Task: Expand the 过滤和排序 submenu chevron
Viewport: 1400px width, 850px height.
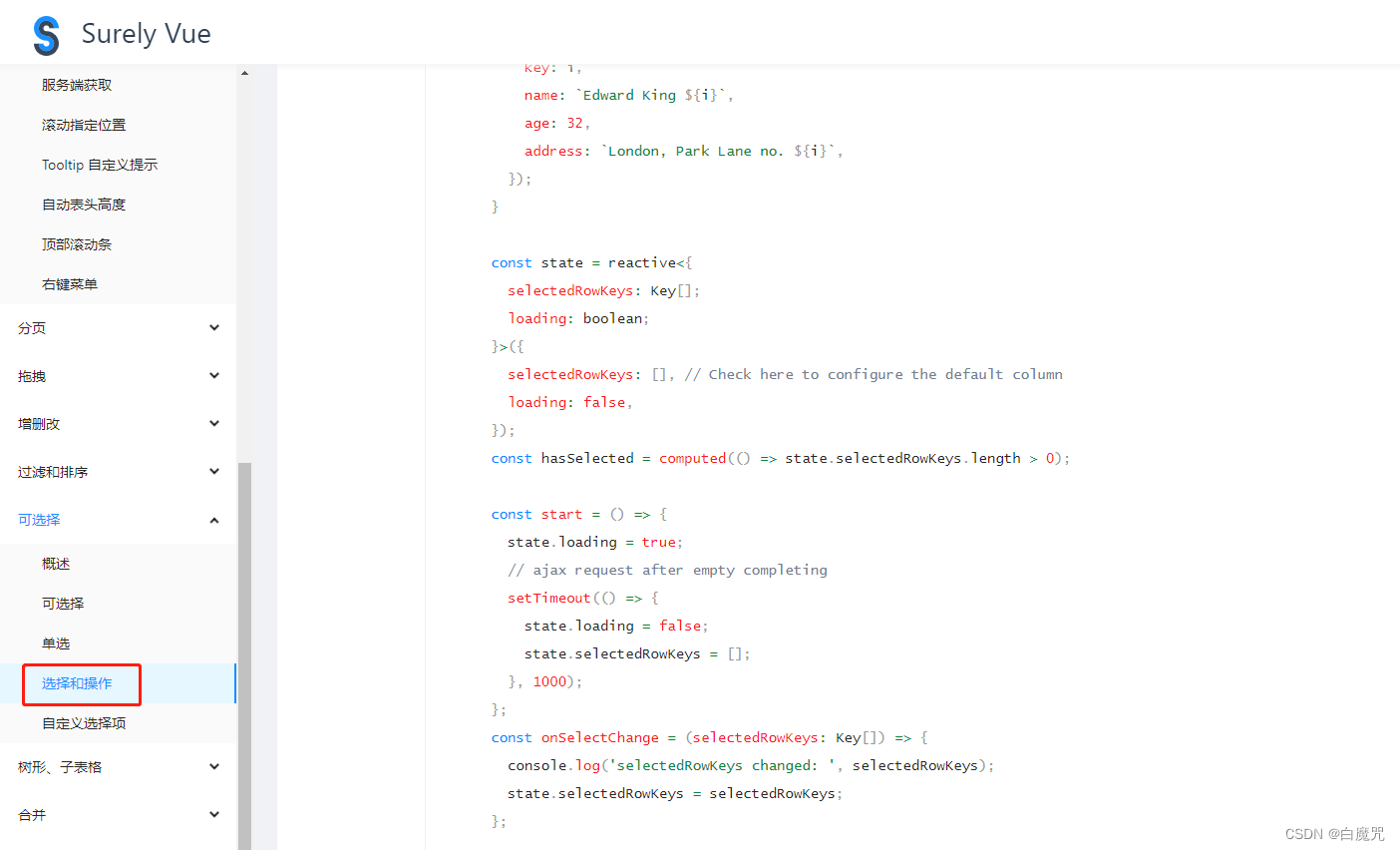Action: [214, 471]
